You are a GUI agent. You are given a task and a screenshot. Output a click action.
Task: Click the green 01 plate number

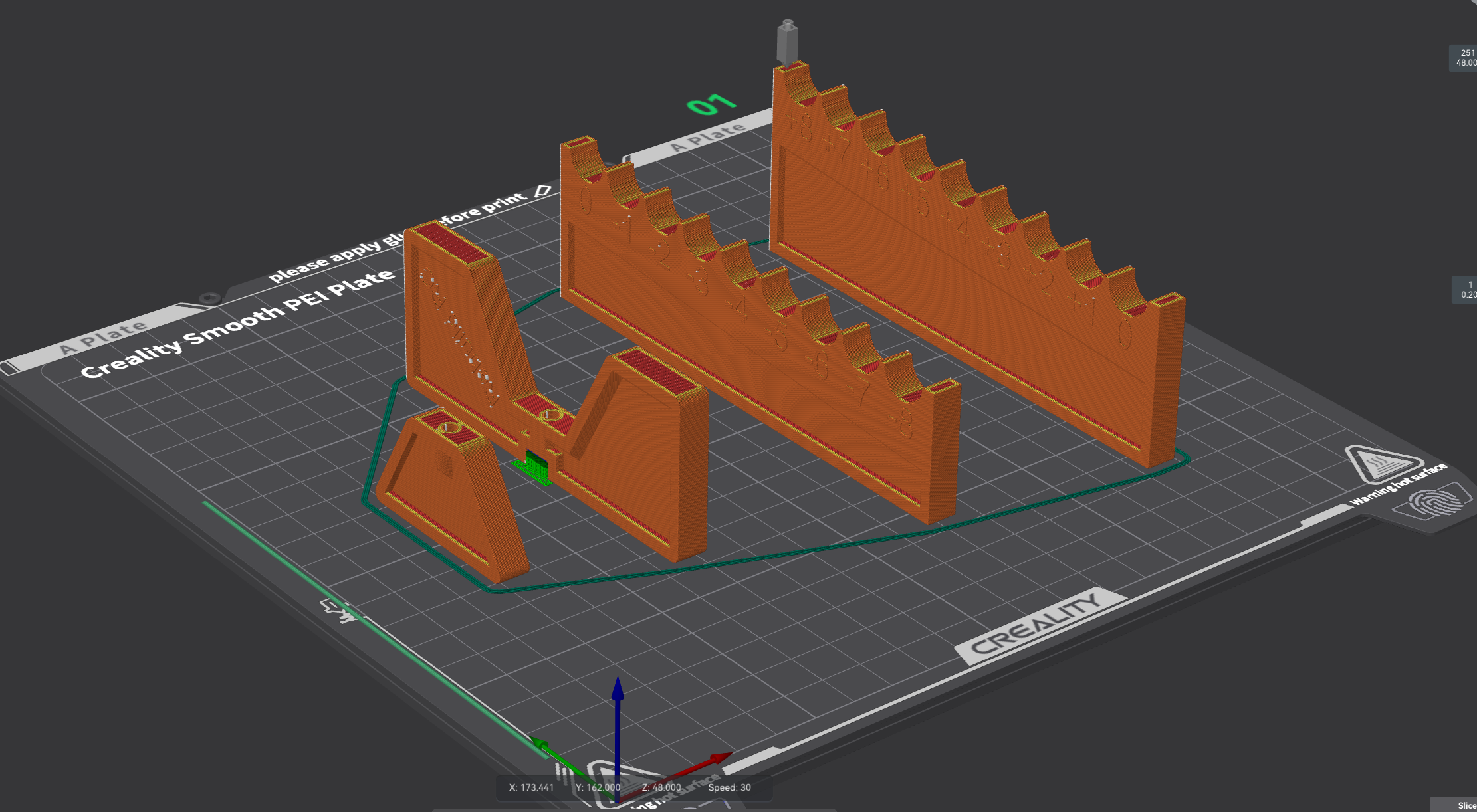click(711, 104)
